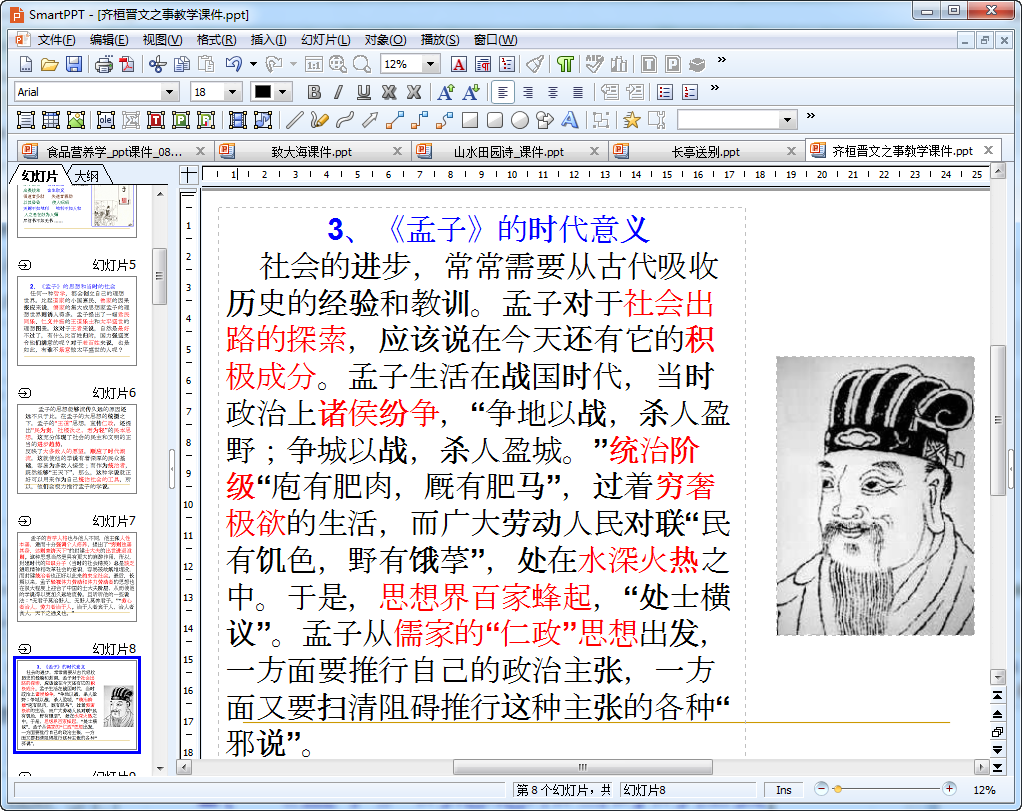The width and height of the screenshot is (1022, 811).
Task: Click the increase font size icon
Action: click(x=446, y=92)
